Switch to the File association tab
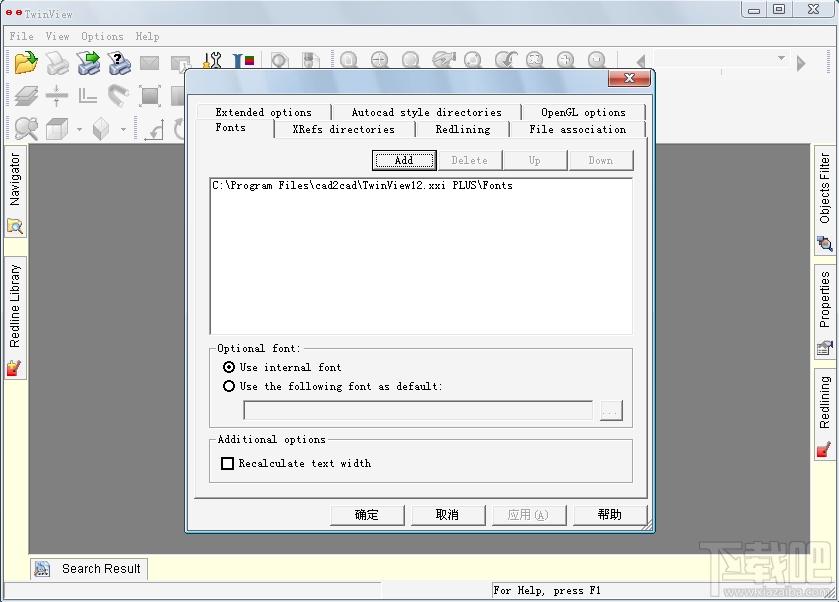The image size is (839, 602). click(x=578, y=129)
